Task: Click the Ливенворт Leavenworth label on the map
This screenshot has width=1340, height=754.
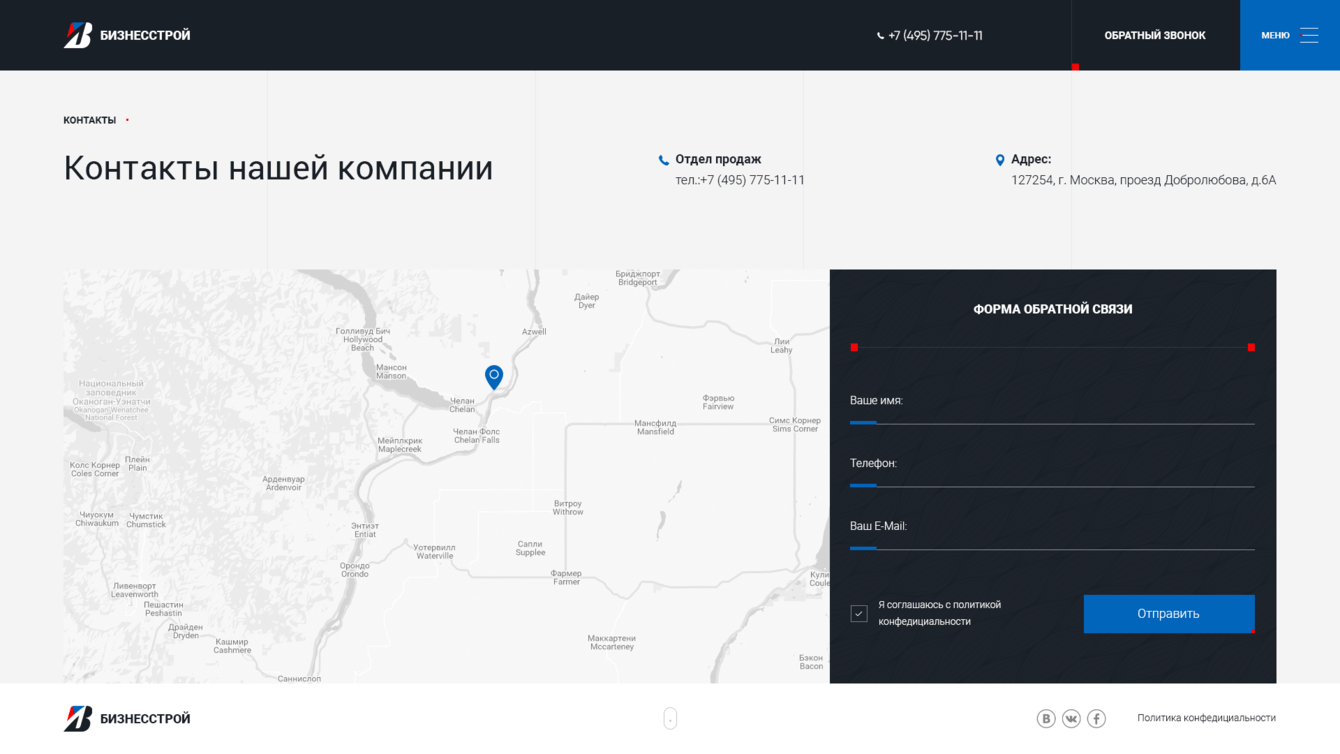Action: (135, 590)
